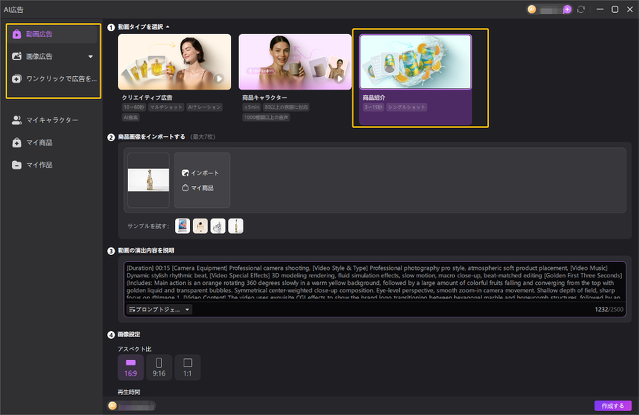Screen dimensions: 640x415
Task: Select the imported bottle product image
Action: [x=148, y=180]
